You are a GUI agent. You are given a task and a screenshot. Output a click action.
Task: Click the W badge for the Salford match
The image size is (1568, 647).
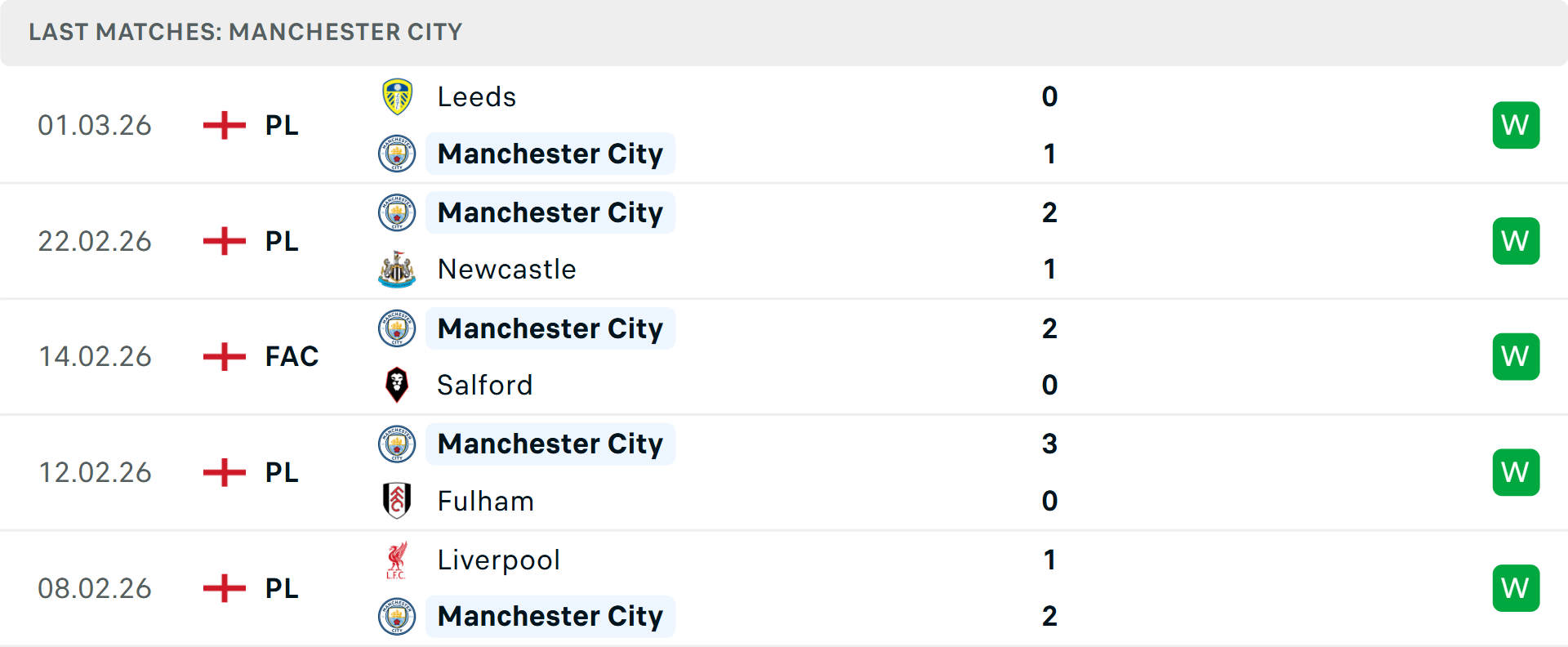(1516, 356)
